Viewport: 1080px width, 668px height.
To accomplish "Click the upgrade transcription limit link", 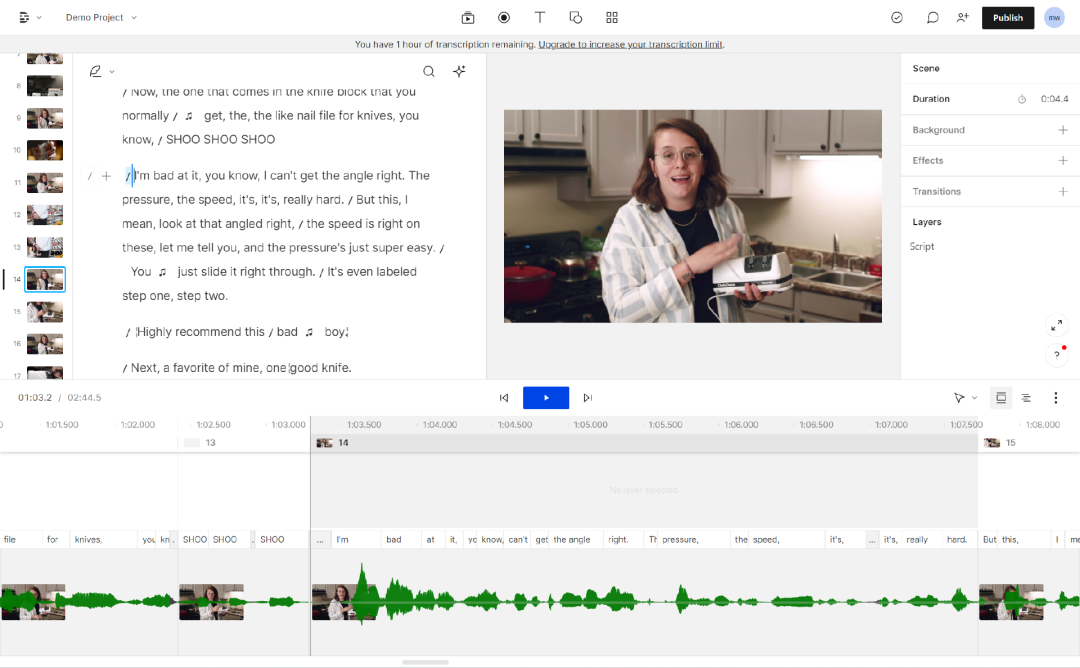I will (x=631, y=44).
